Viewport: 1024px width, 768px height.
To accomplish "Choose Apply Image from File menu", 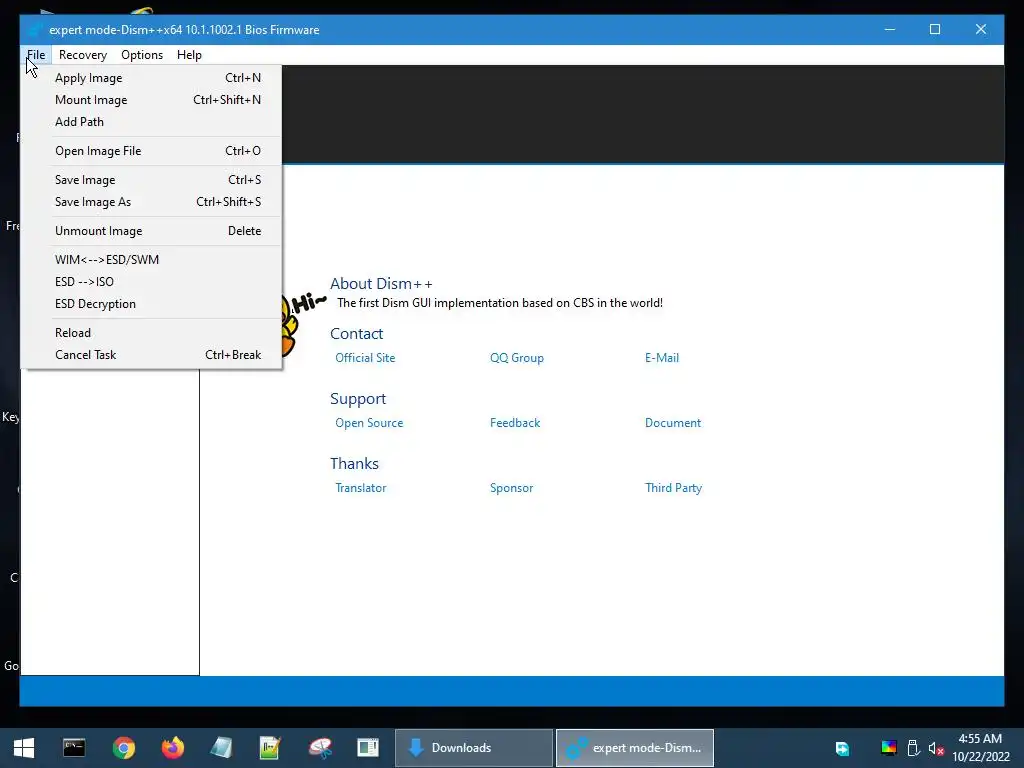I will (x=152, y=78).
